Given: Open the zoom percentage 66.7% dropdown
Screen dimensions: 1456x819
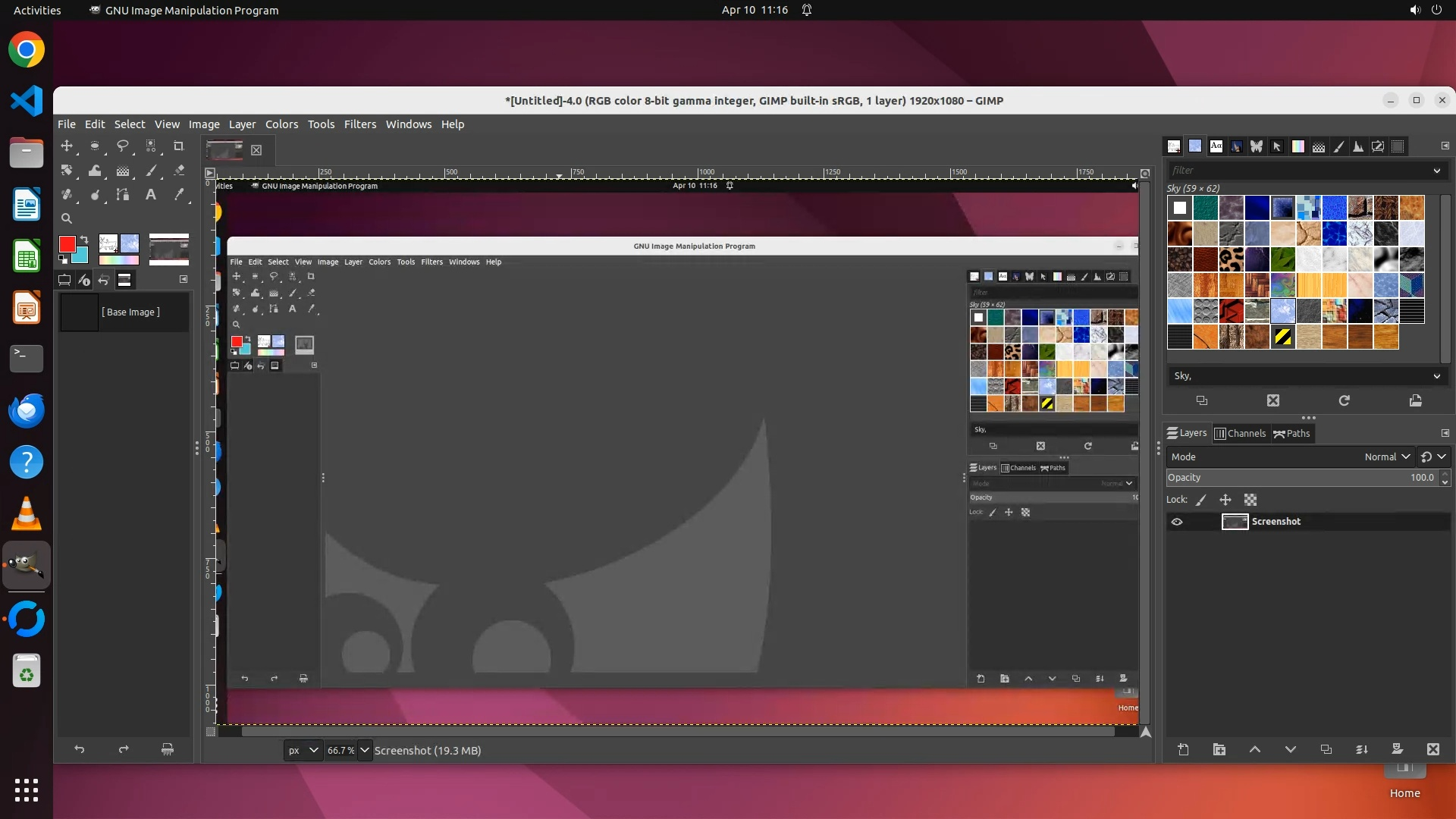Looking at the screenshot, I should (365, 750).
